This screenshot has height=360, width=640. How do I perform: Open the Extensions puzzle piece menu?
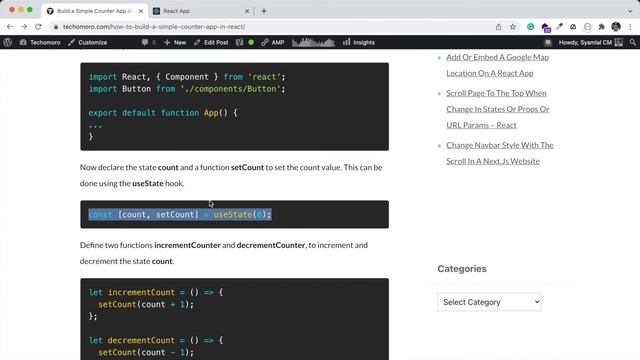click(602, 27)
